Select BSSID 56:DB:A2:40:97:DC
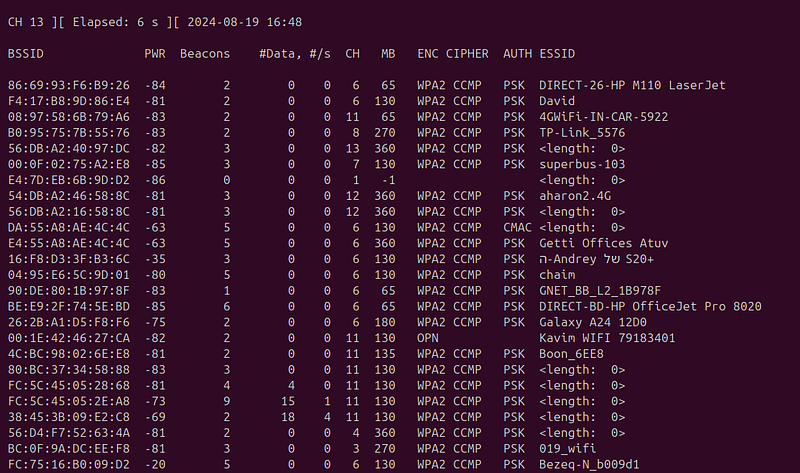 [68, 149]
